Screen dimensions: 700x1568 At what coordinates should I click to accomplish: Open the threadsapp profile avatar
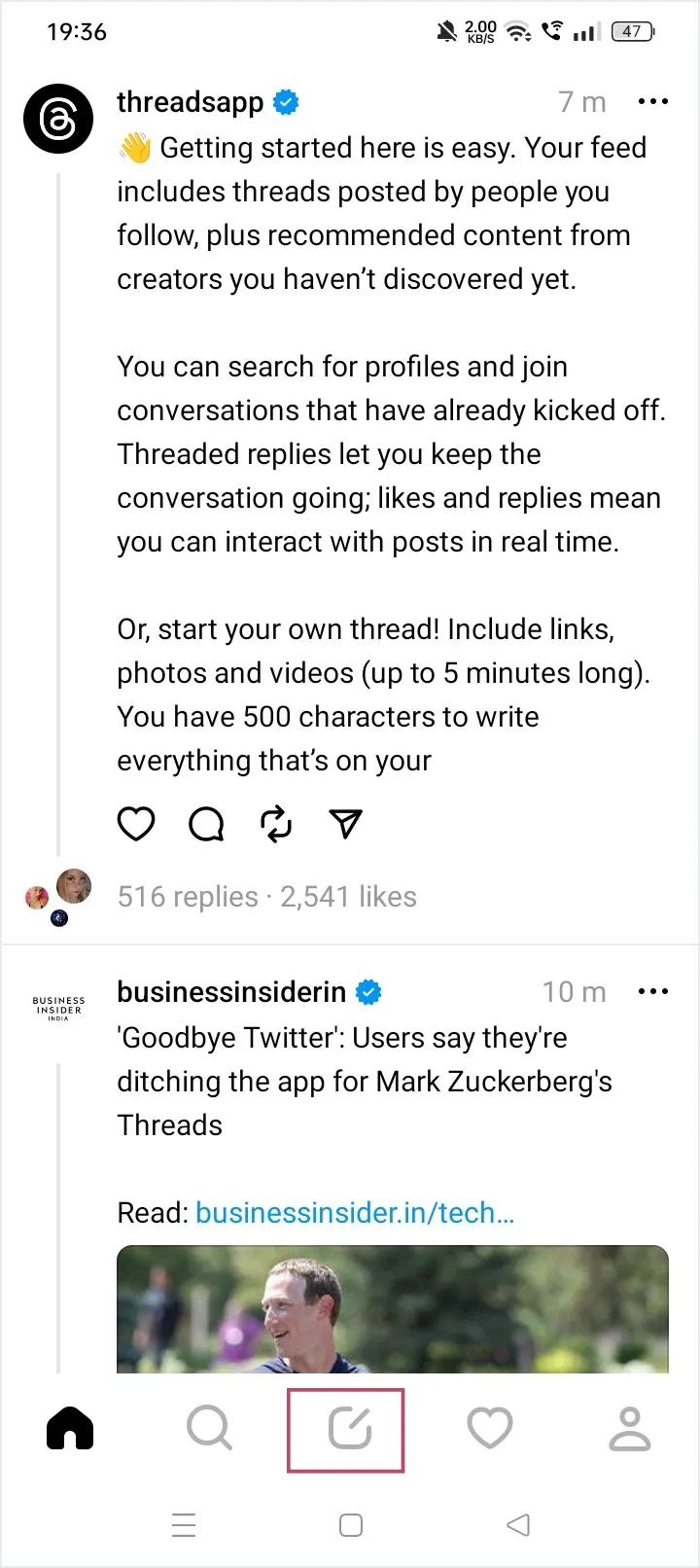58,120
